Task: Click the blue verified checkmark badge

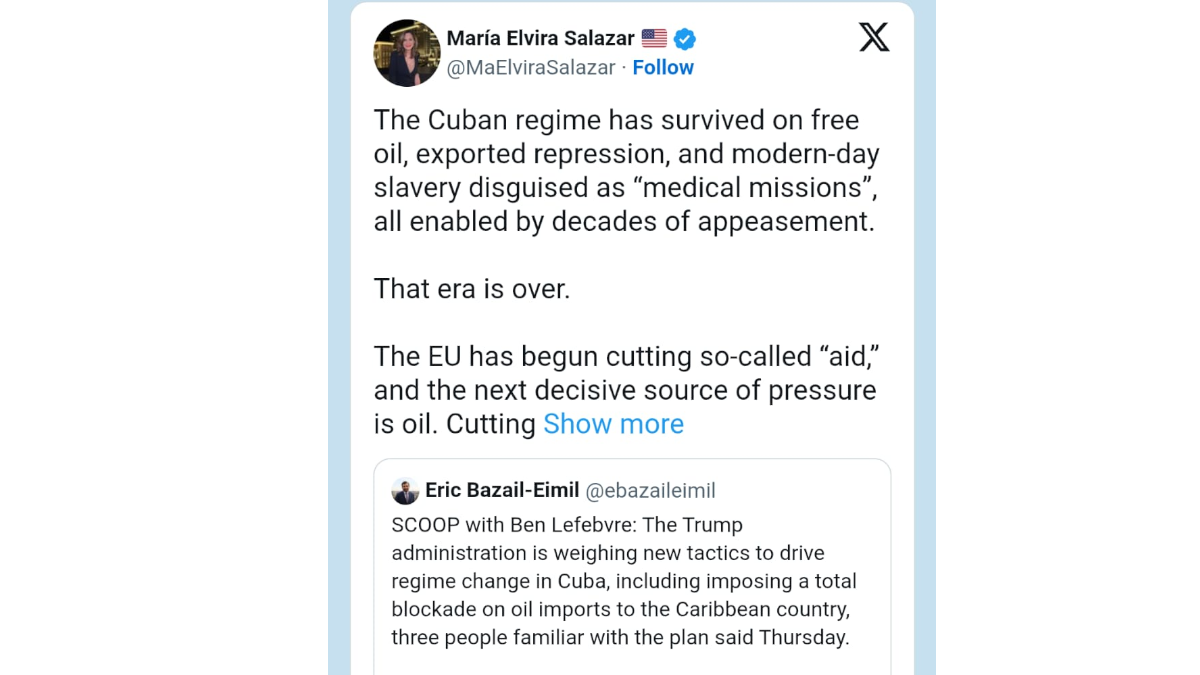Action: (x=685, y=39)
